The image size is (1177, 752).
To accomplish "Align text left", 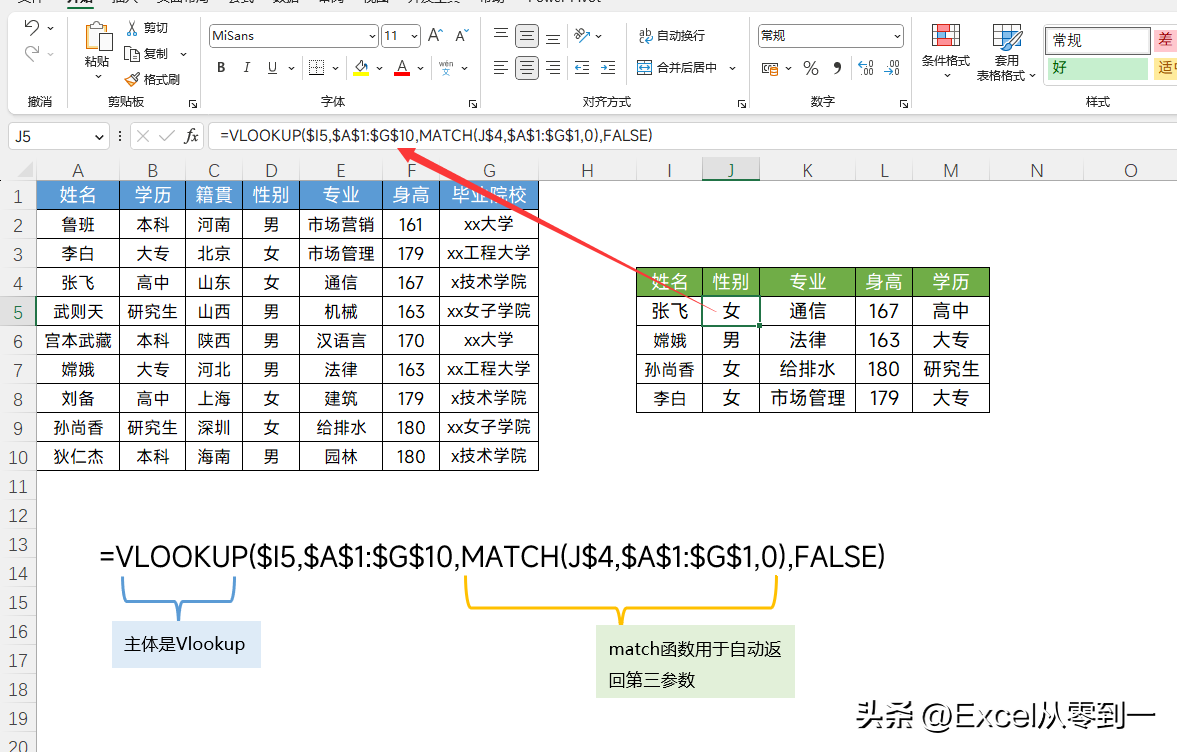I will (501, 68).
